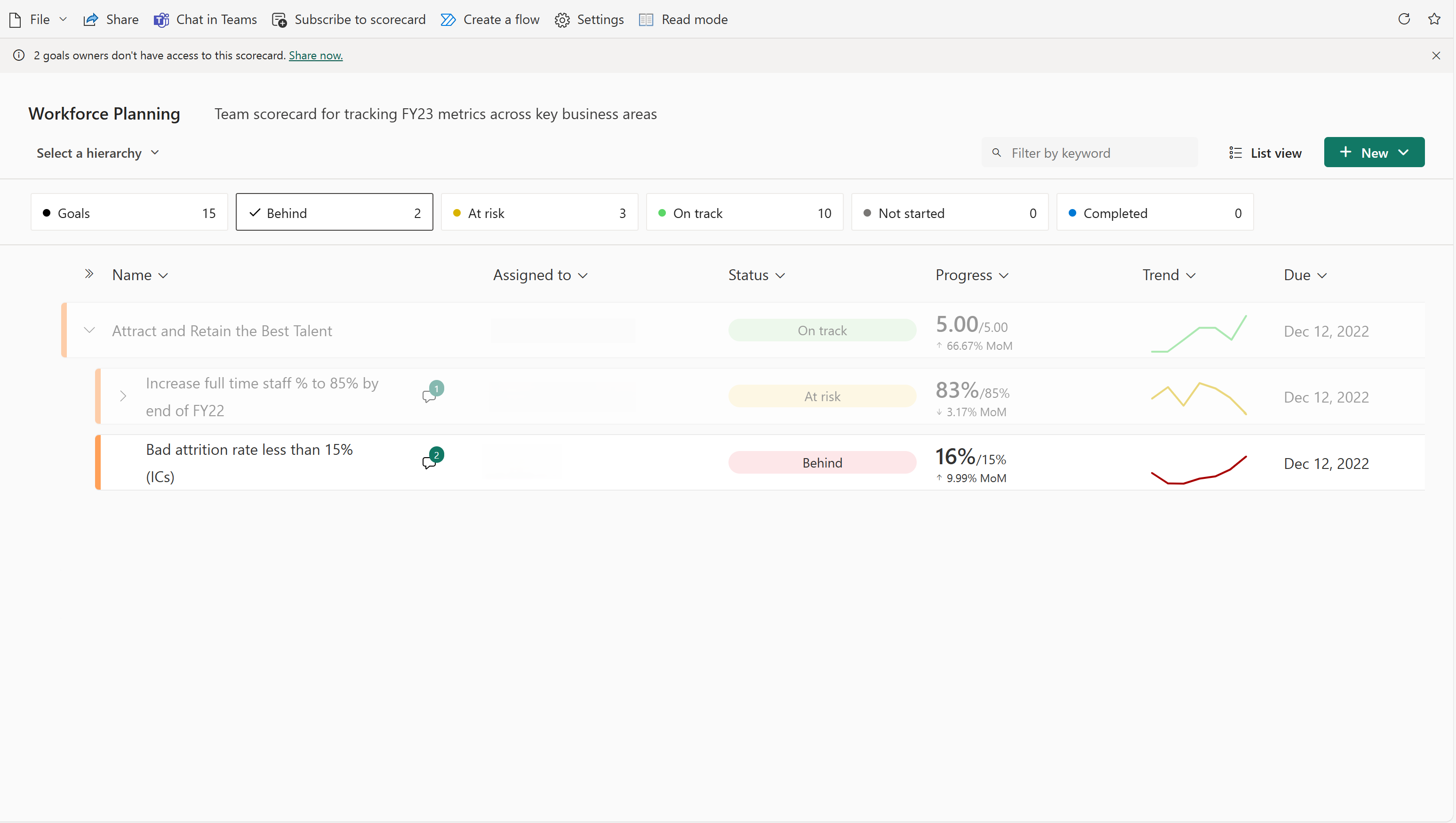Expand Select a hierarchy dropdown
Viewport: 1456px width, 823px height.
coord(97,152)
